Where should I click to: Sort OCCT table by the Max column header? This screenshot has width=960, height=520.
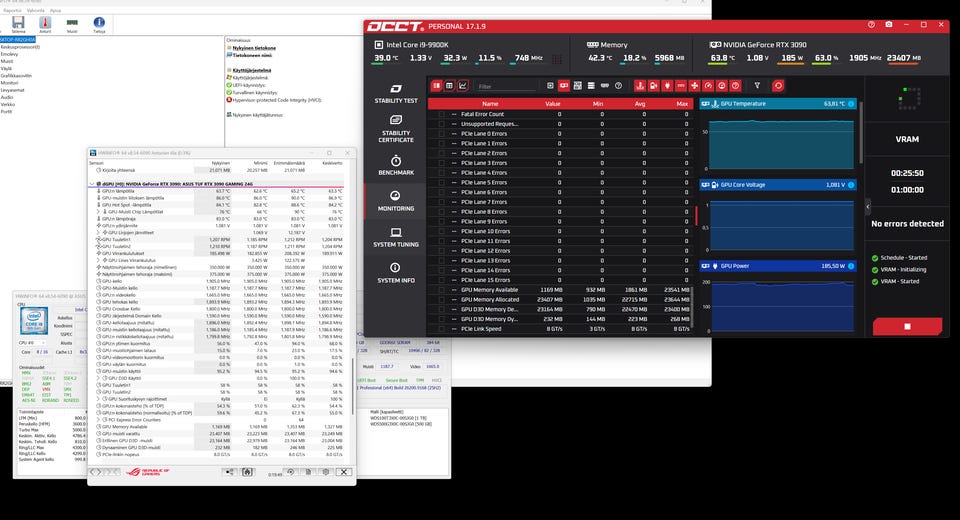[682, 104]
